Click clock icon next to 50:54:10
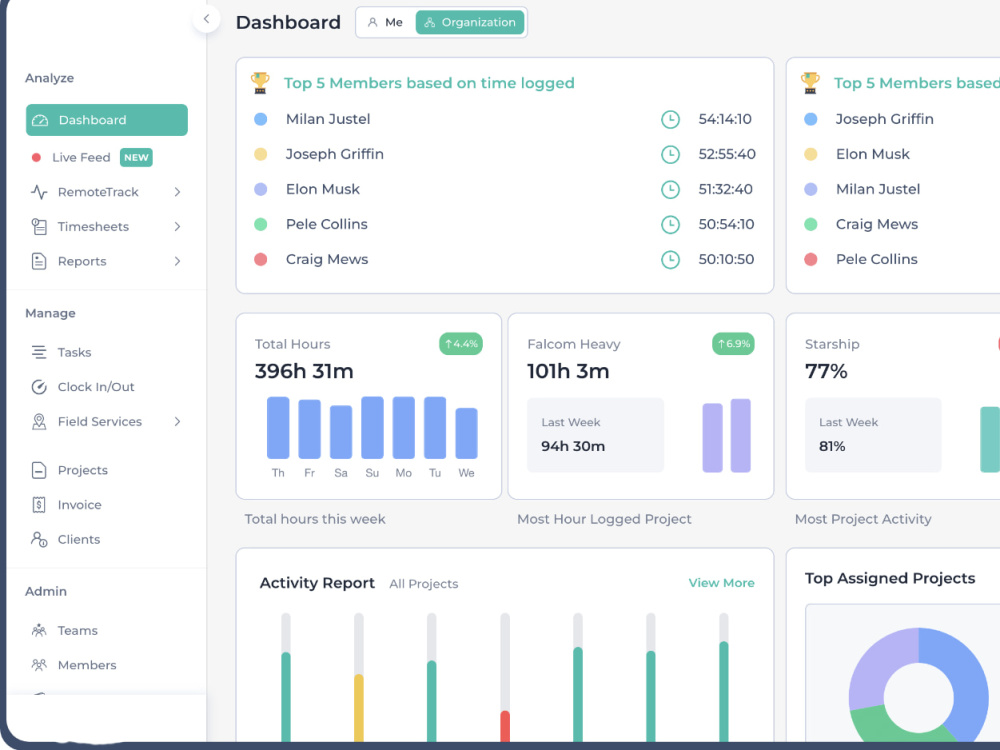Image resolution: width=1000 pixels, height=750 pixels. pyautogui.click(x=670, y=224)
